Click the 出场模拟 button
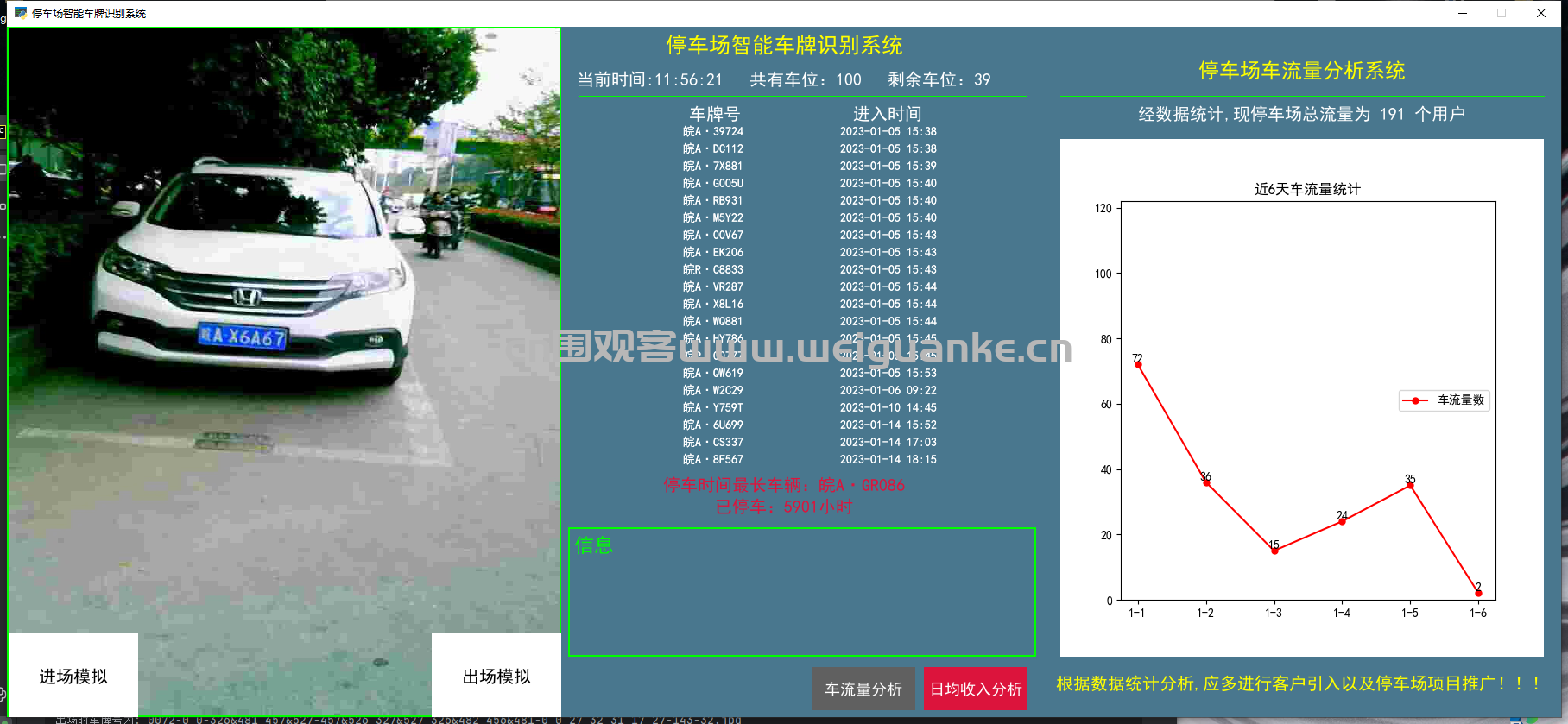The height and width of the screenshot is (724, 1568). (496, 676)
